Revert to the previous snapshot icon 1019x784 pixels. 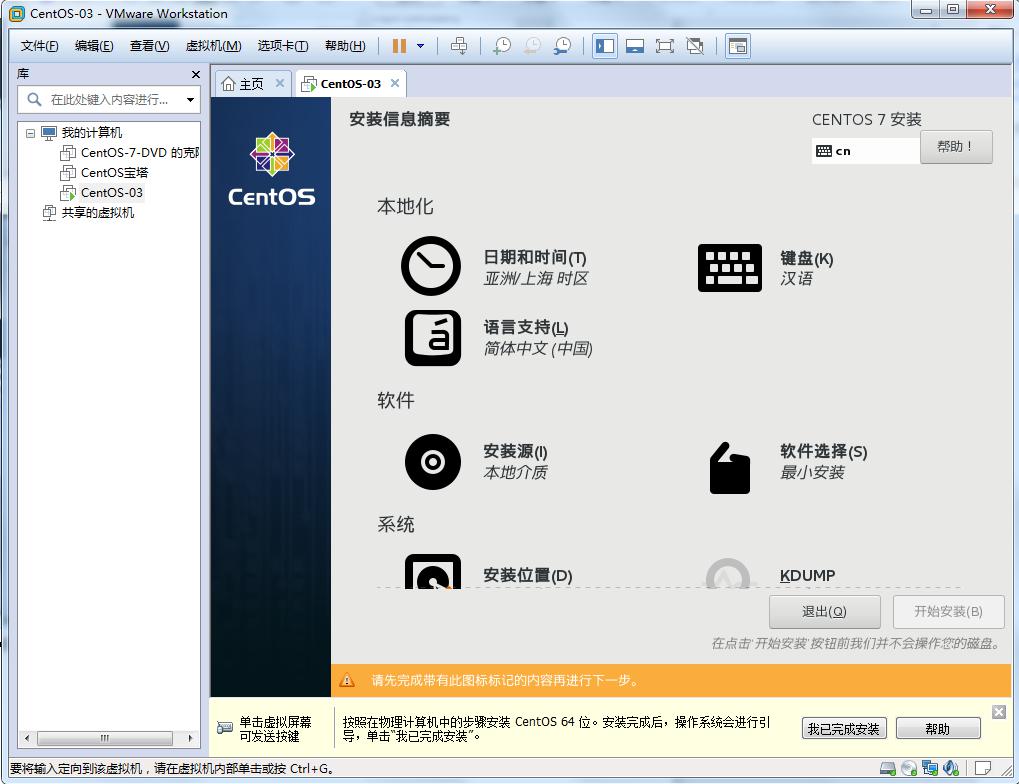tap(532, 46)
